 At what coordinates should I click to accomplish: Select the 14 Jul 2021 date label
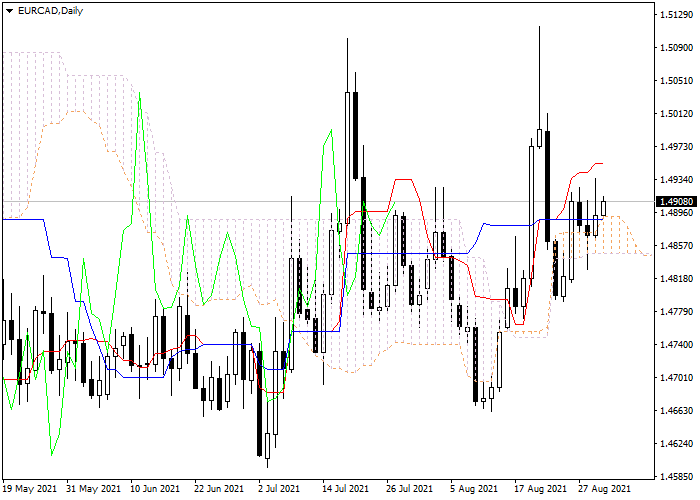coord(346,489)
